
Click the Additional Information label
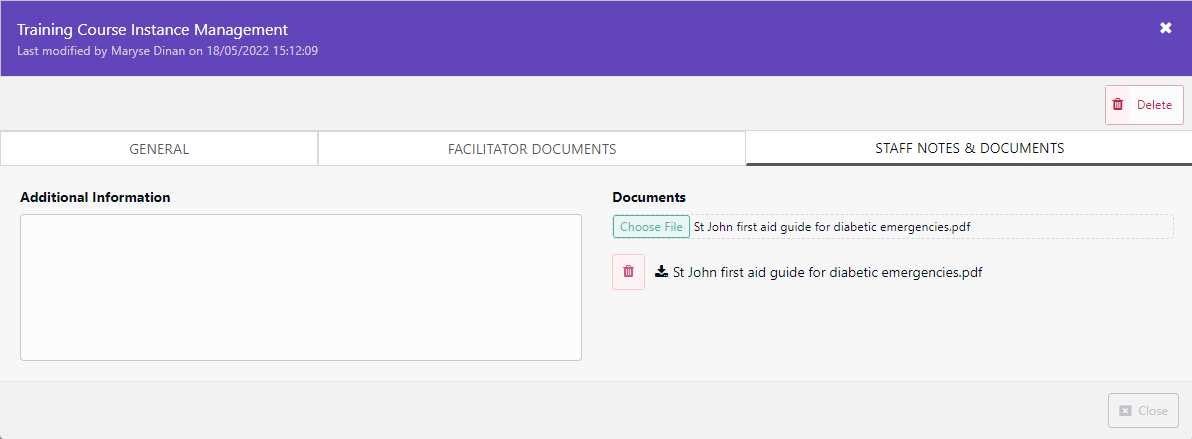(x=95, y=197)
